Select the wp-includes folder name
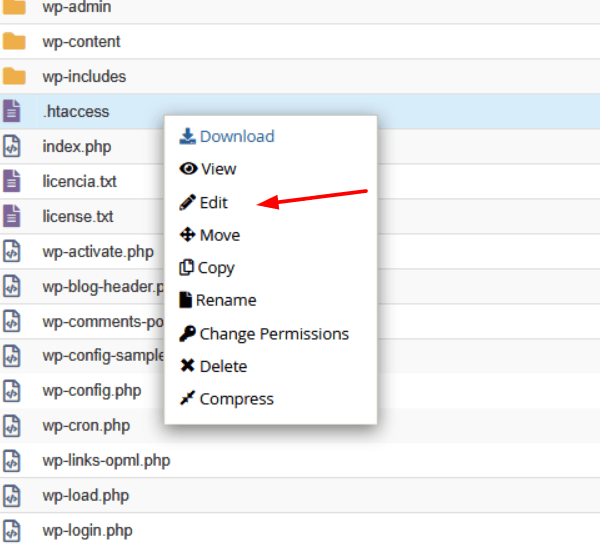Image resolution: width=600 pixels, height=545 pixels. click(x=84, y=76)
